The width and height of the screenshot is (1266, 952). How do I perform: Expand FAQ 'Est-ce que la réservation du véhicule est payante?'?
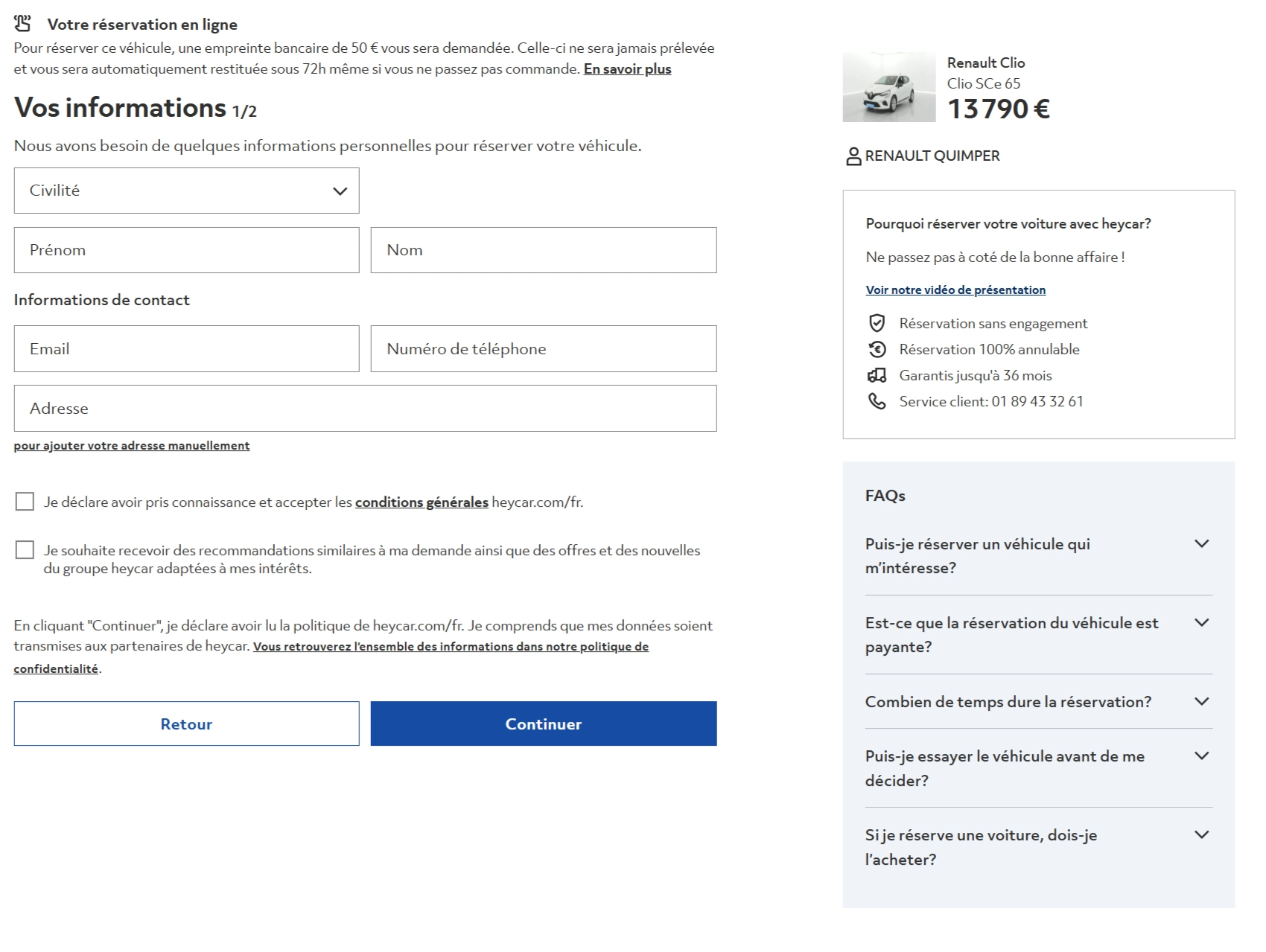pyautogui.click(x=1038, y=634)
